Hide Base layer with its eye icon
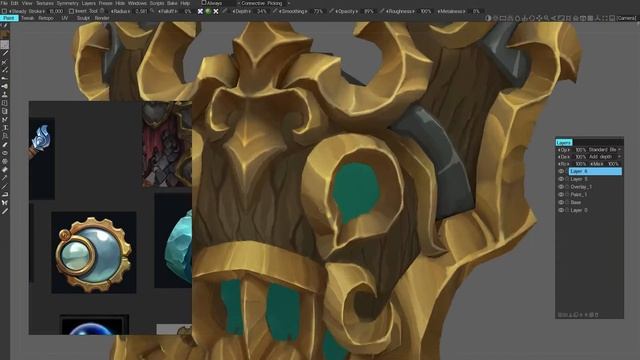This screenshot has width=640, height=360. click(x=561, y=202)
